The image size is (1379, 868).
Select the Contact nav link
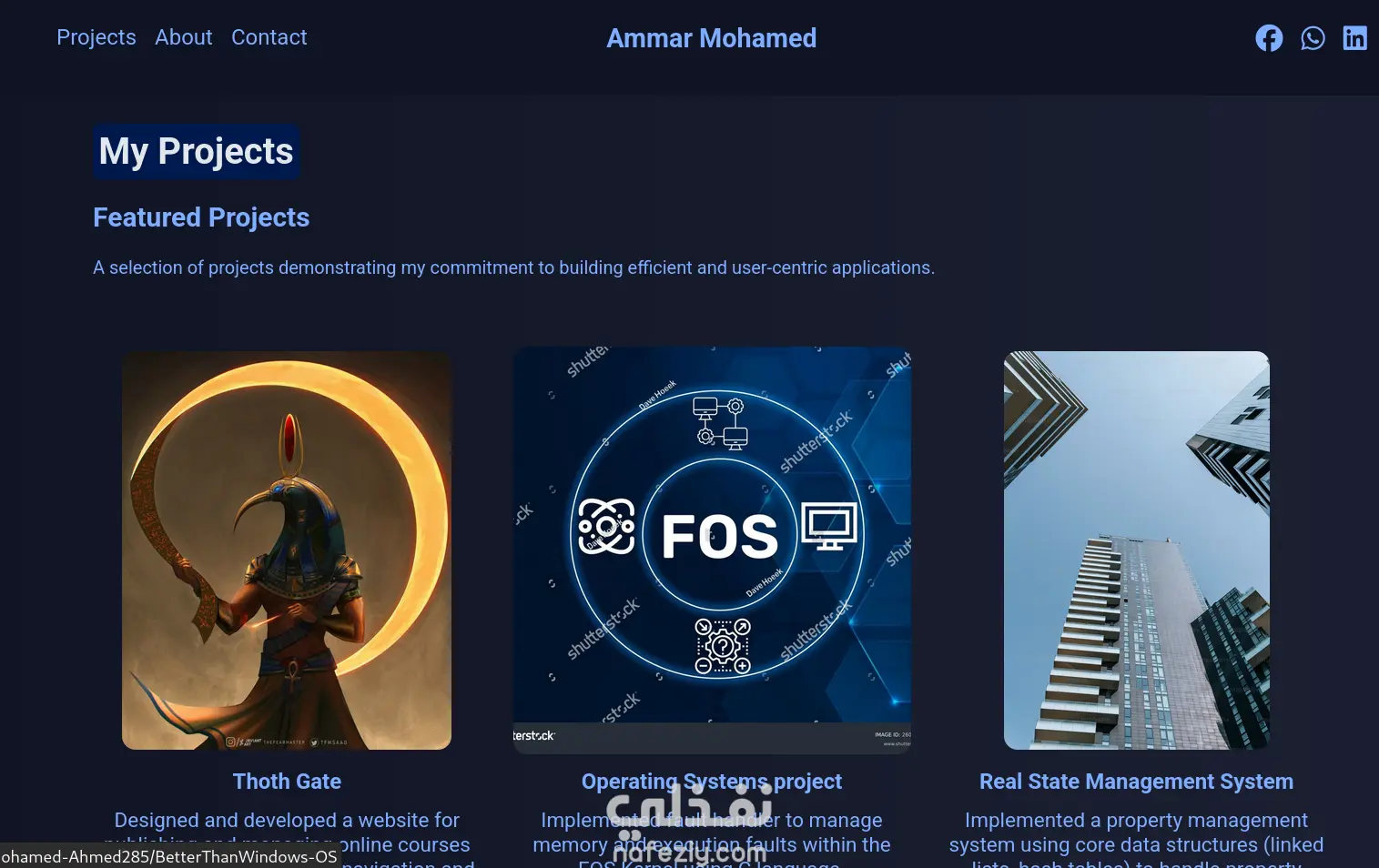click(269, 37)
